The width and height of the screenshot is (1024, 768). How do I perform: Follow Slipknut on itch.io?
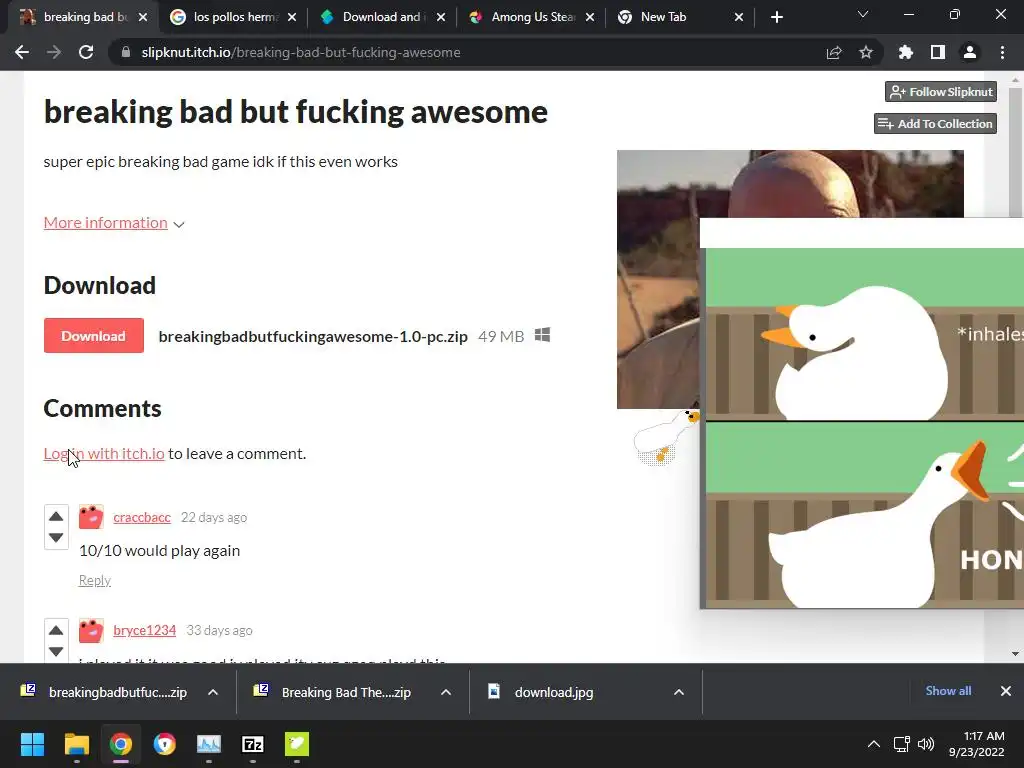[941, 91]
